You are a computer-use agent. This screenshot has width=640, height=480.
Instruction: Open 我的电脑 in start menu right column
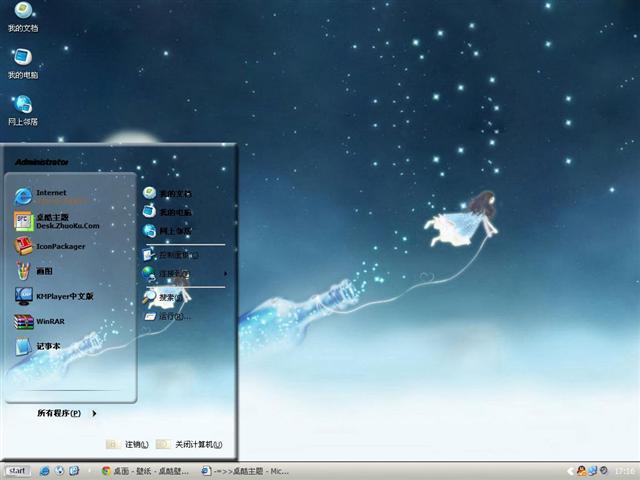[167, 212]
